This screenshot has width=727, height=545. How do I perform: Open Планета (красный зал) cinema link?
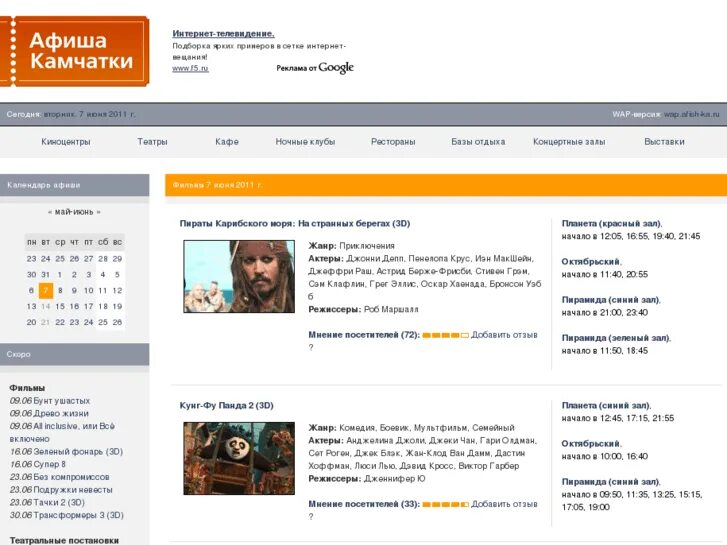pos(612,223)
